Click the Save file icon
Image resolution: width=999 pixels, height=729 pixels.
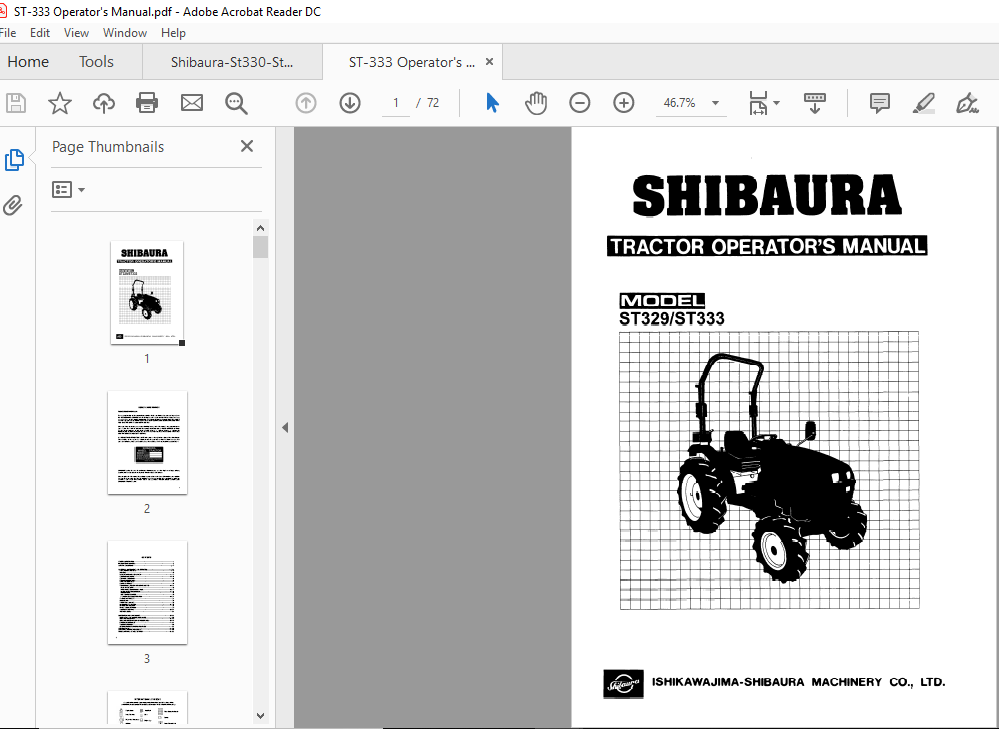(x=16, y=103)
